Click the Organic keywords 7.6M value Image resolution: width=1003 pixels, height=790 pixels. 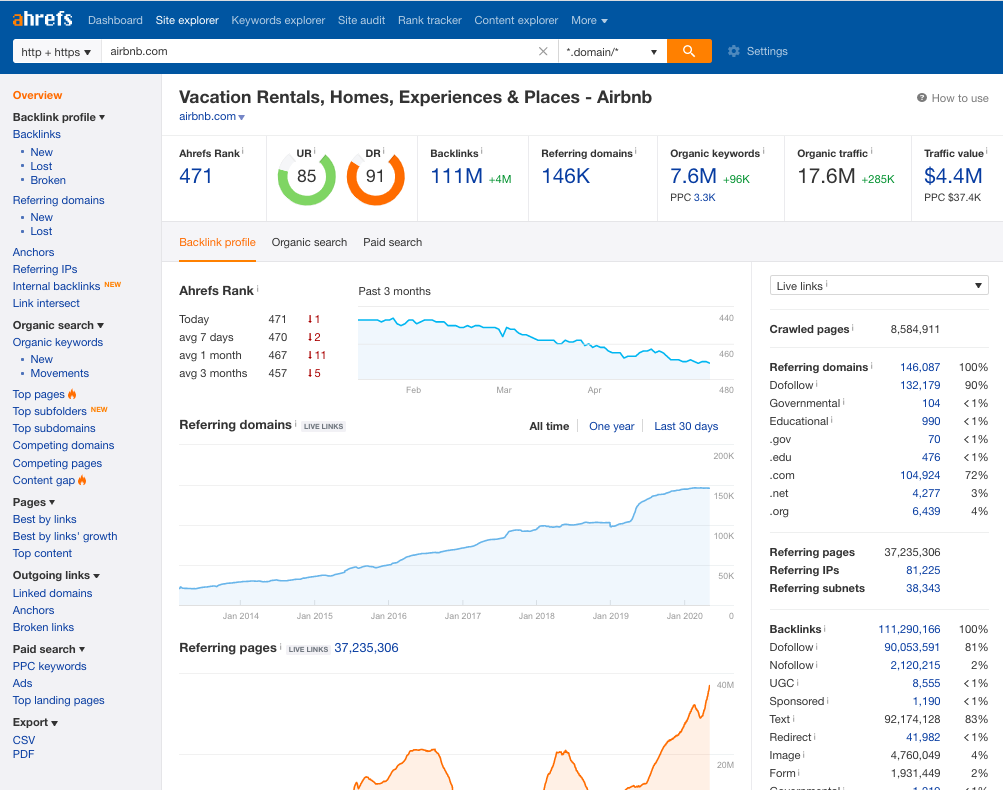point(693,176)
